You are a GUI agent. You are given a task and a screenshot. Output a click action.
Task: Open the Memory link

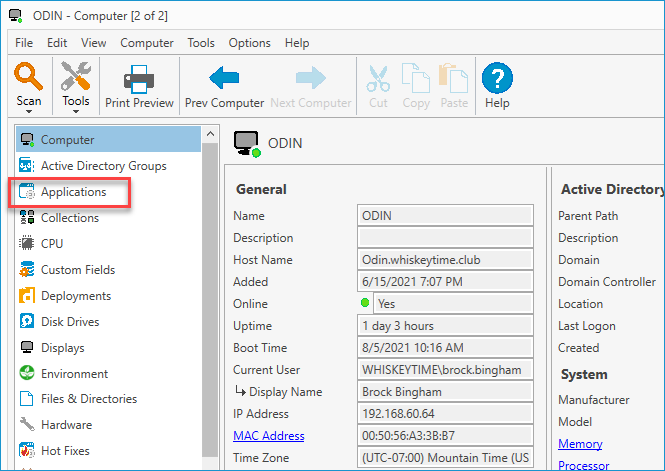(580, 443)
